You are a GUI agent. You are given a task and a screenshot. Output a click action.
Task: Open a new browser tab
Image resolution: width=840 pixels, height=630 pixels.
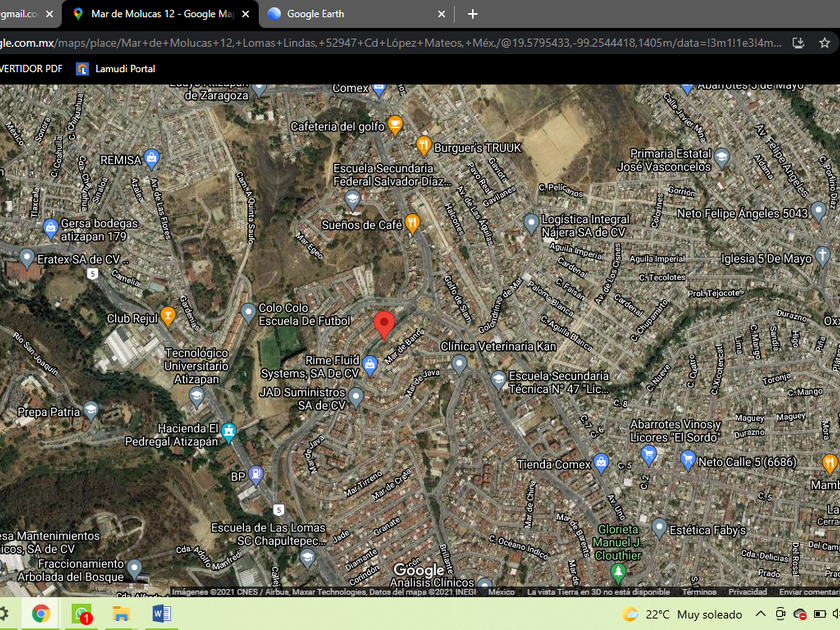472,14
